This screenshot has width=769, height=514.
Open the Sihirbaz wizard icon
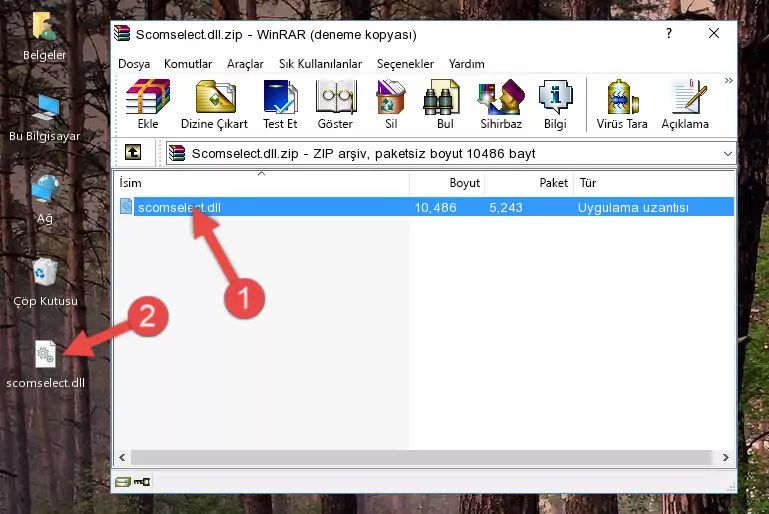pos(501,97)
